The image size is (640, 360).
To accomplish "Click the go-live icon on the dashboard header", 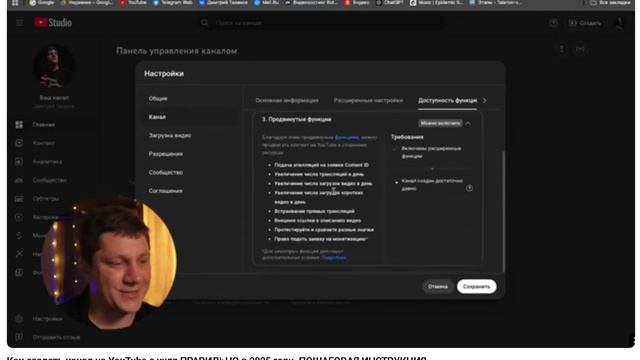I will [x=580, y=49].
